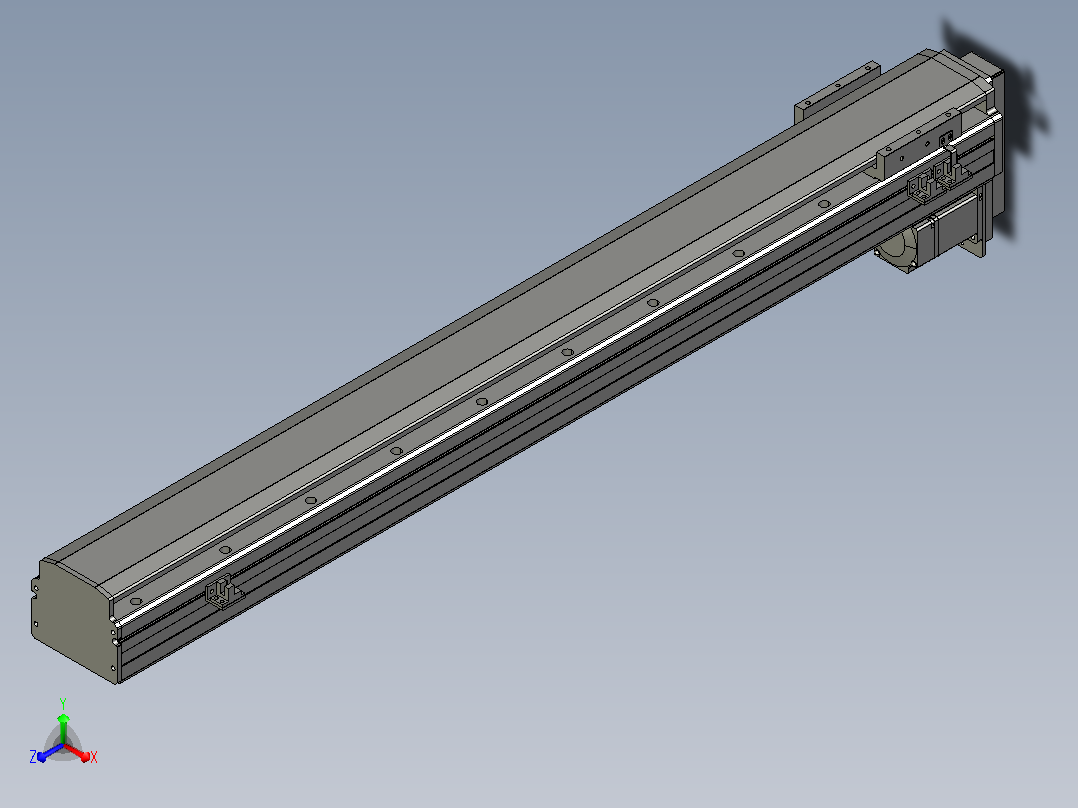Click the blue Z axis arrow of the triad
The height and width of the screenshot is (808, 1078).
pos(50,753)
